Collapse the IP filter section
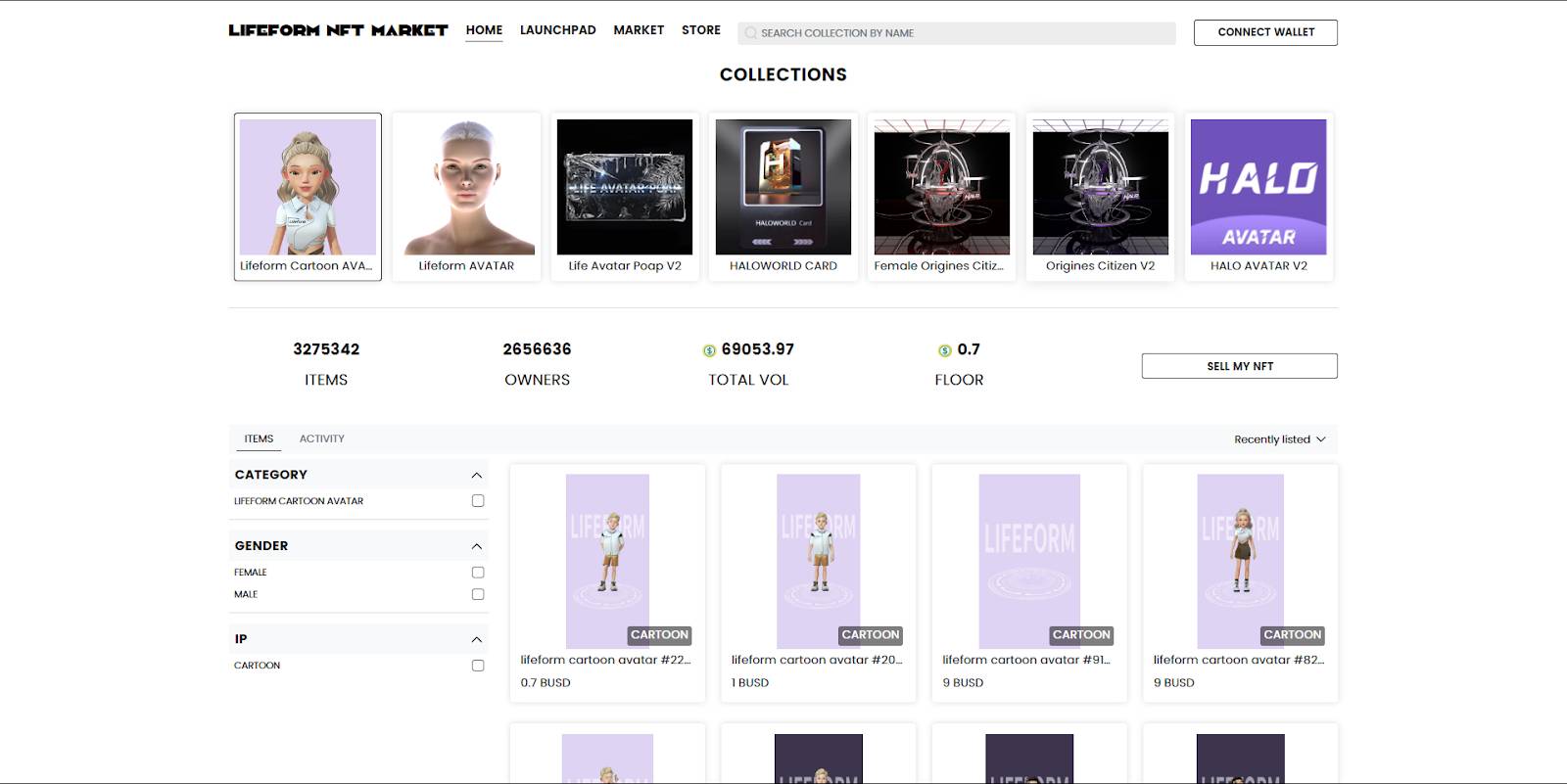 pyautogui.click(x=477, y=639)
